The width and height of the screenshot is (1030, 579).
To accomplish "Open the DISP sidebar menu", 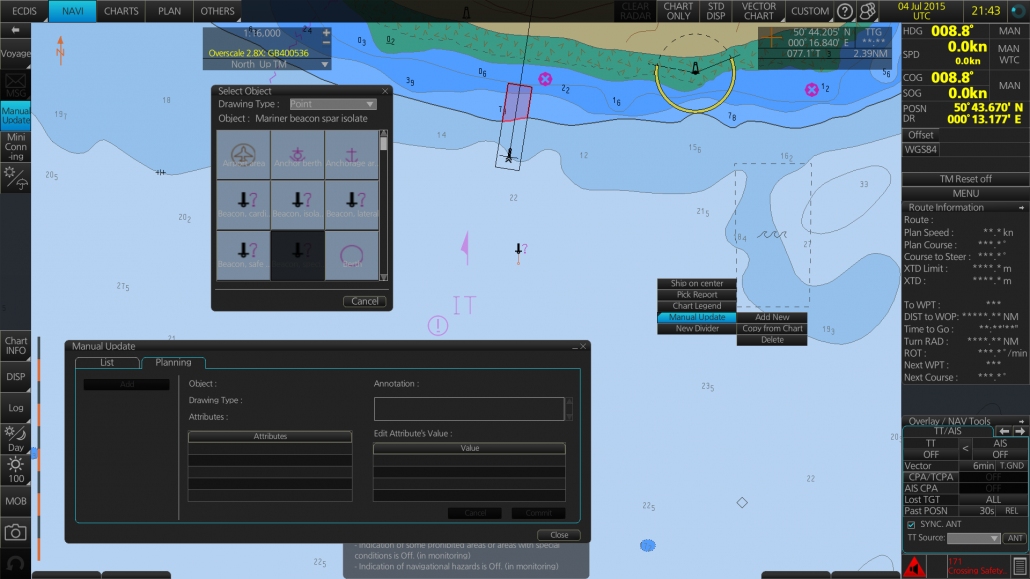I will (x=15, y=377).
